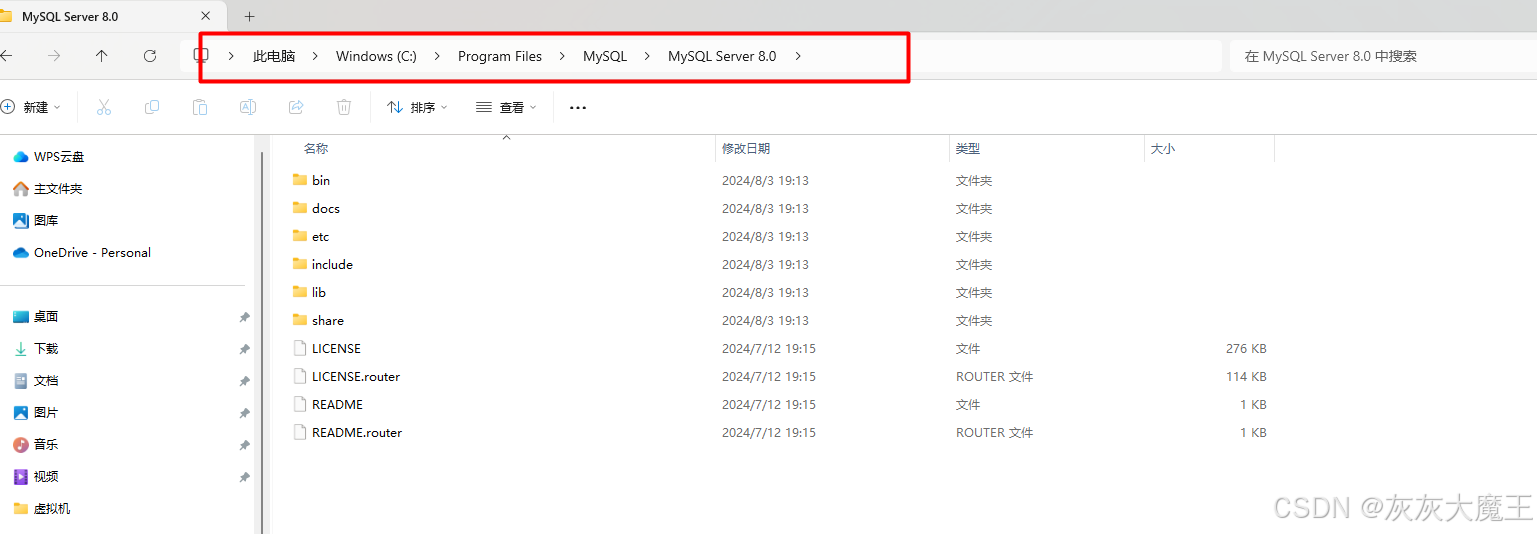This screenshot has height=534, width=1537.
Task: Unpin 桌面 using its pin icon
Action: [244, 317]
